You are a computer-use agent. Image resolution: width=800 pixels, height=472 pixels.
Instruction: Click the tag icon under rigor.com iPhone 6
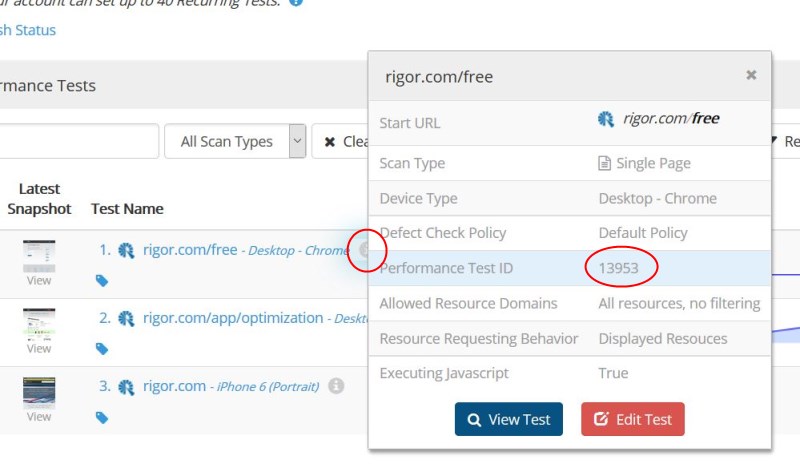pyautogui.click(x=102, y=417)
